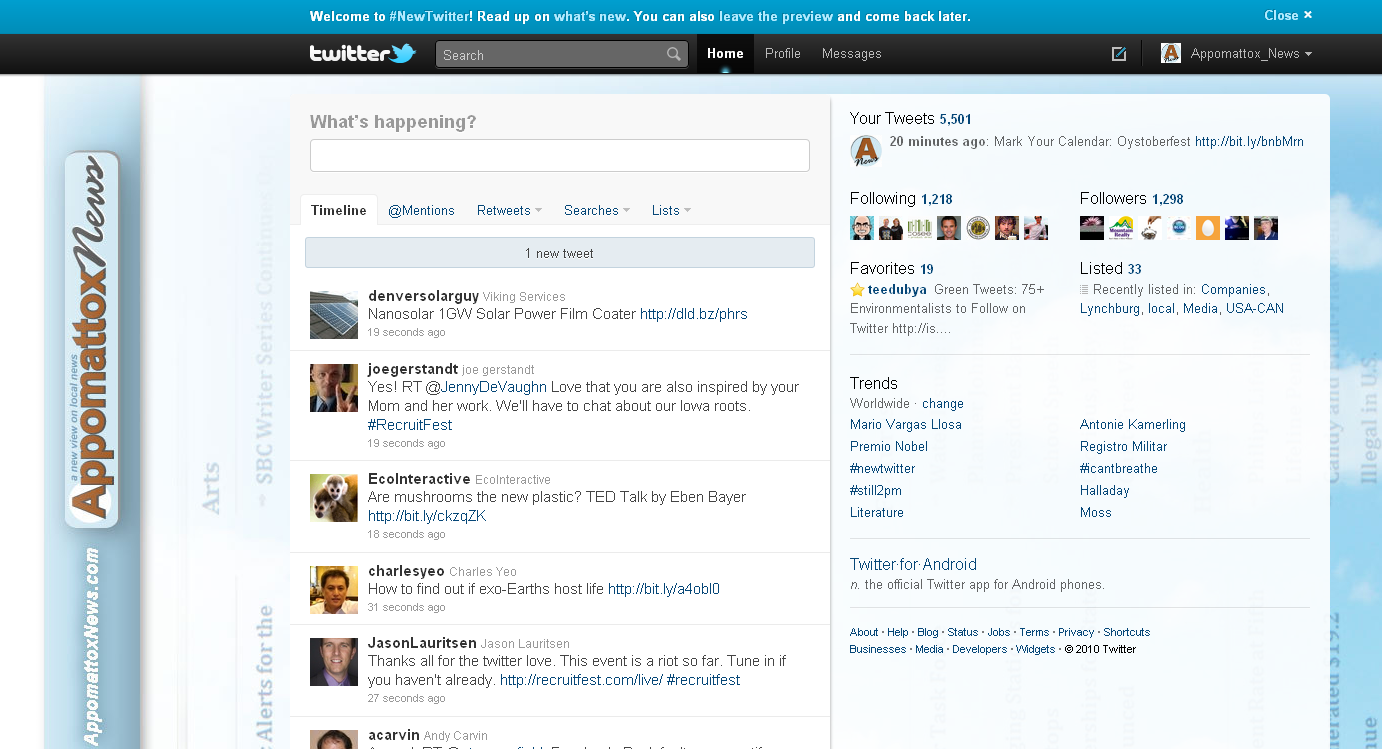
Task: Close the NewTwitter welcome banner
Action: 1288,15
